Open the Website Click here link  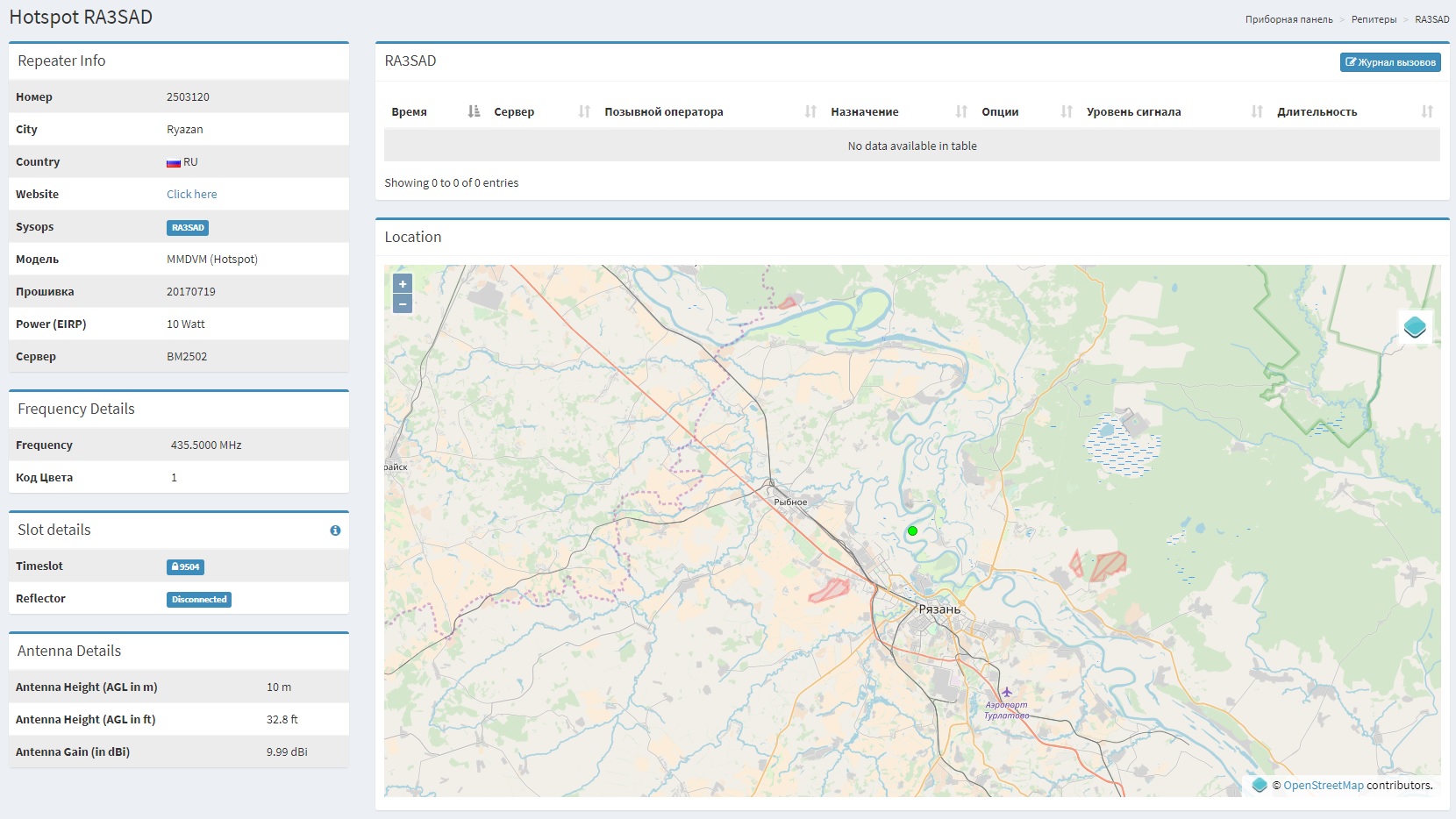[x=191, y=195]
